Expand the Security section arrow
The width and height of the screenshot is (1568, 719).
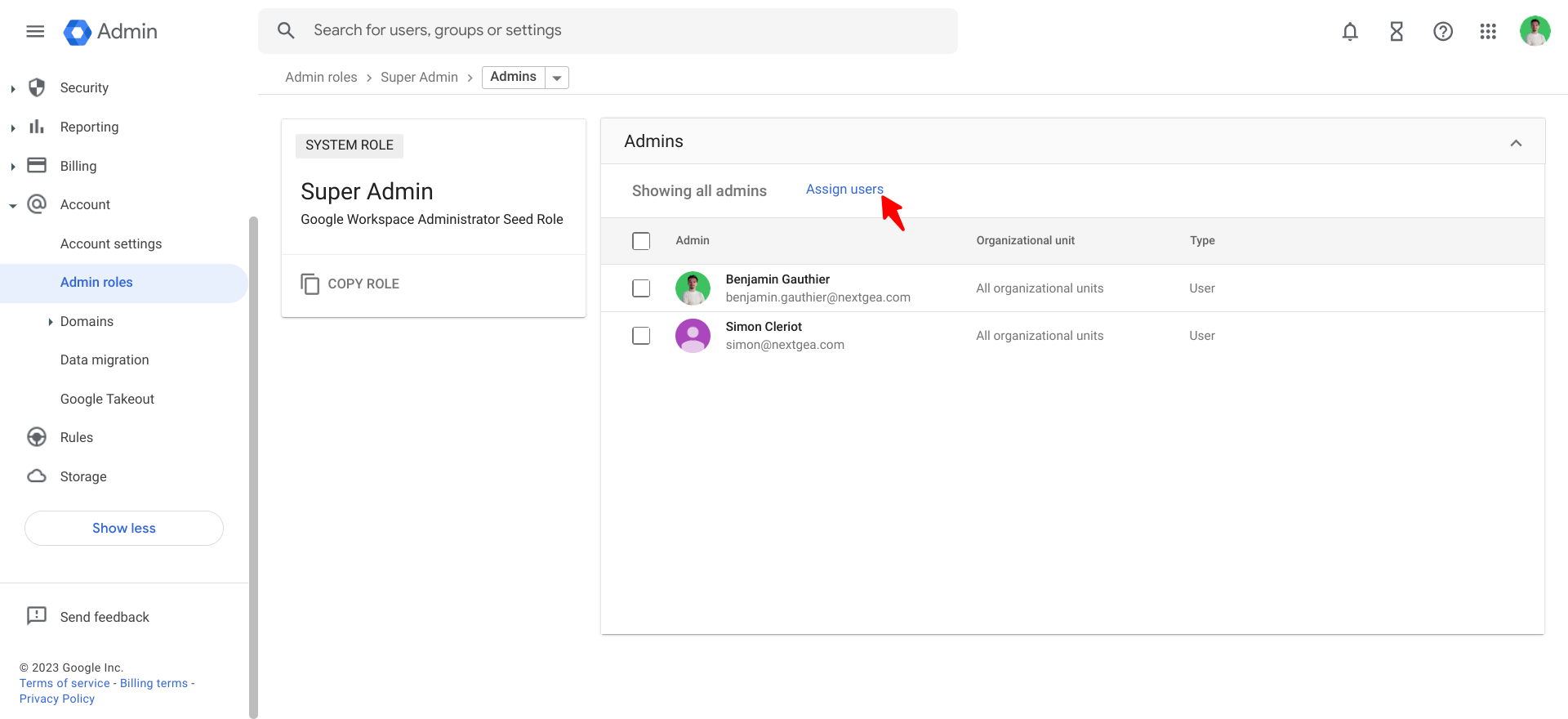[x=13, y=88]
